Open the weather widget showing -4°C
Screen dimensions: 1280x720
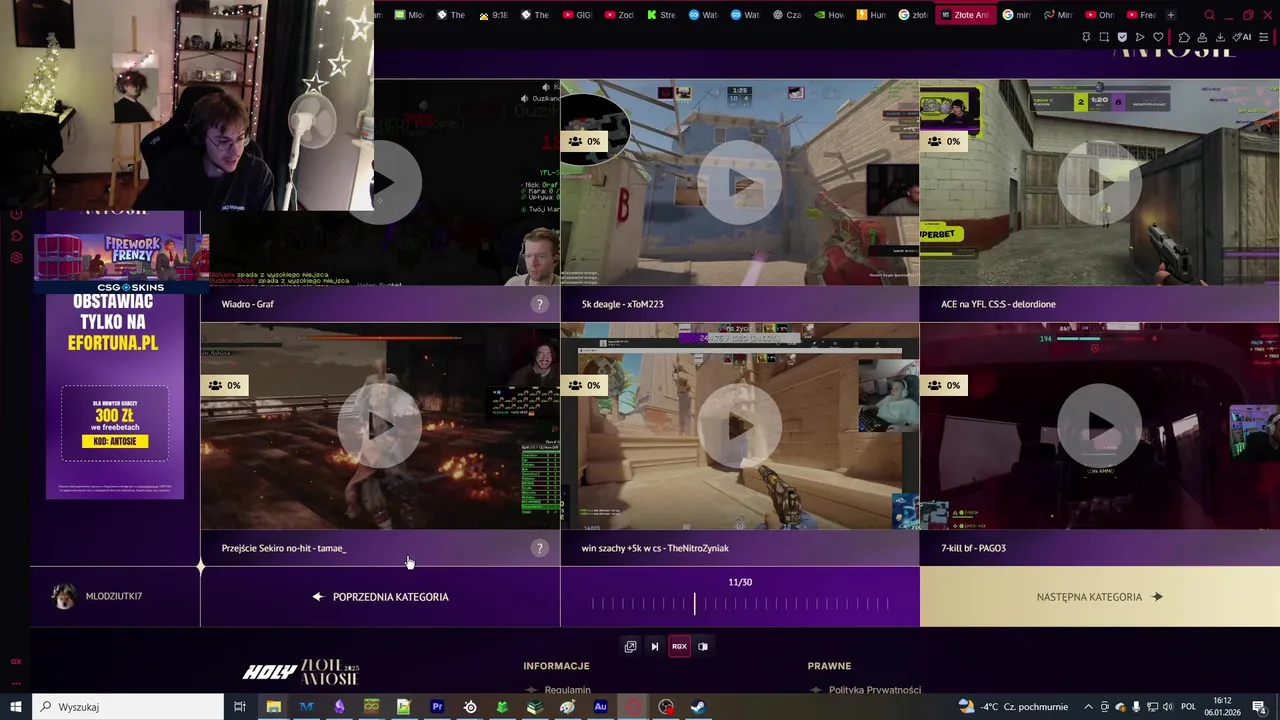(1013, 707)
